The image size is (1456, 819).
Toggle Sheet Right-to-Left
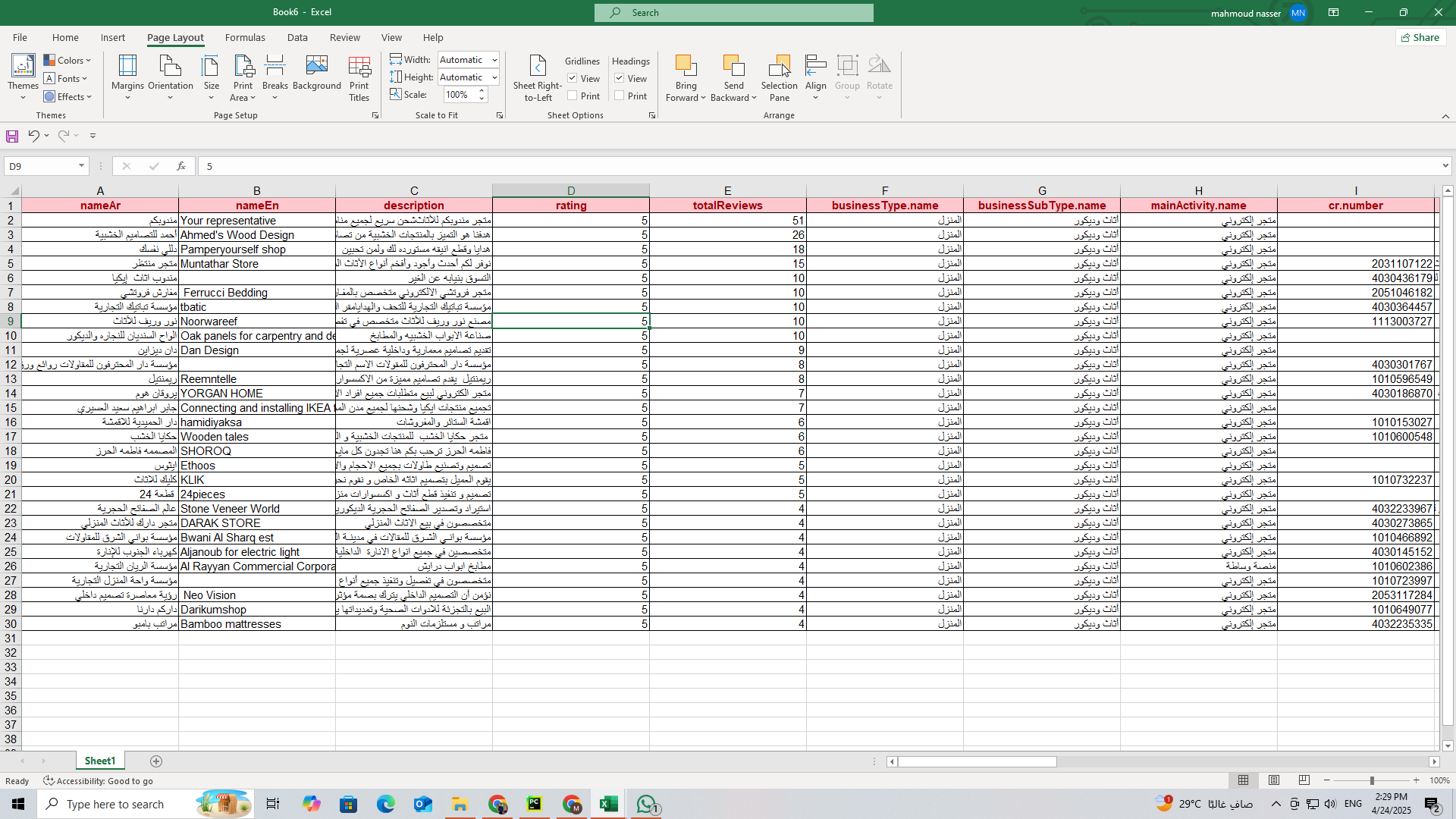537,76
